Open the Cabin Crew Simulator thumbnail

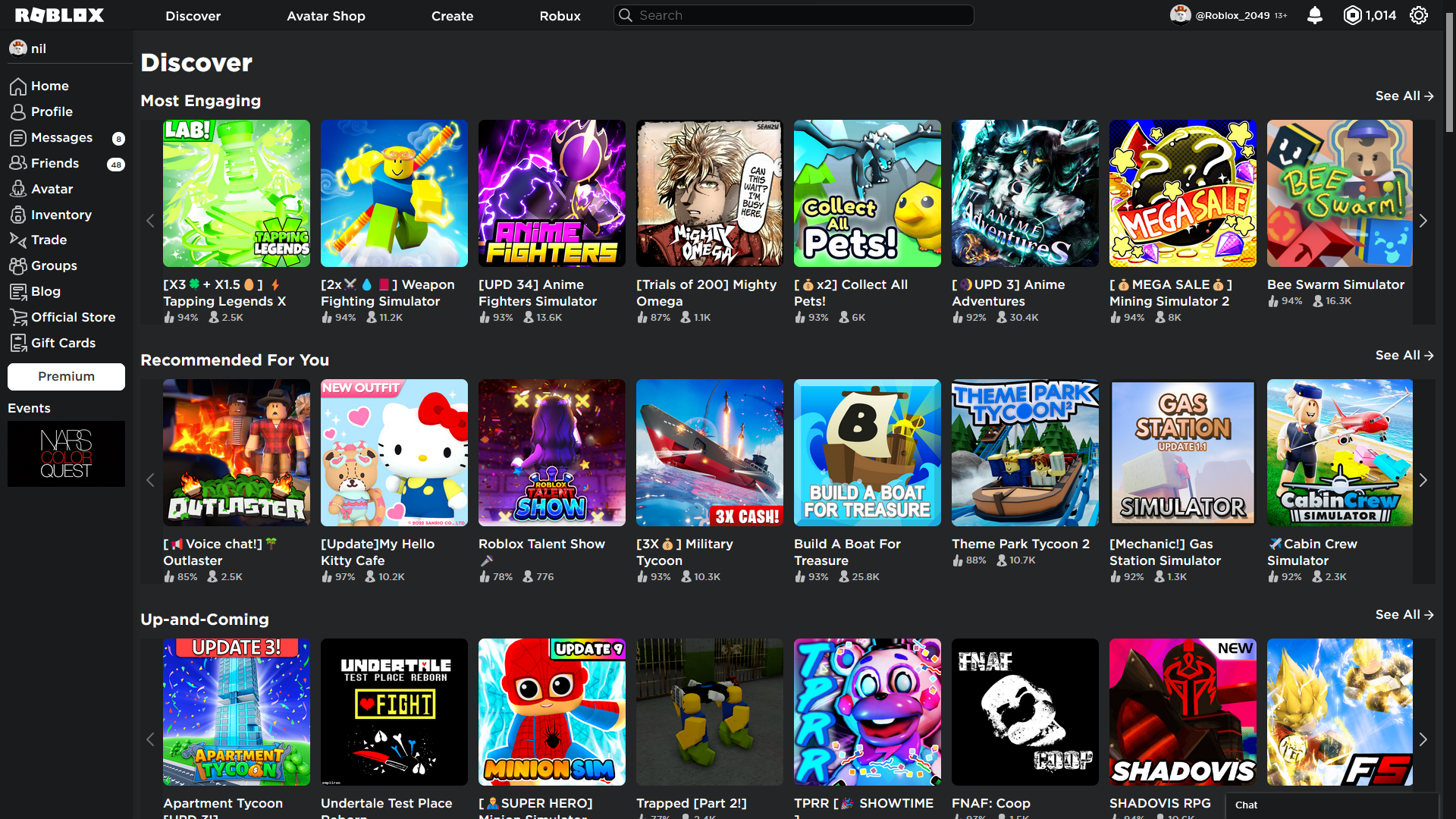pyautogui.click(x=1340, y=453)
